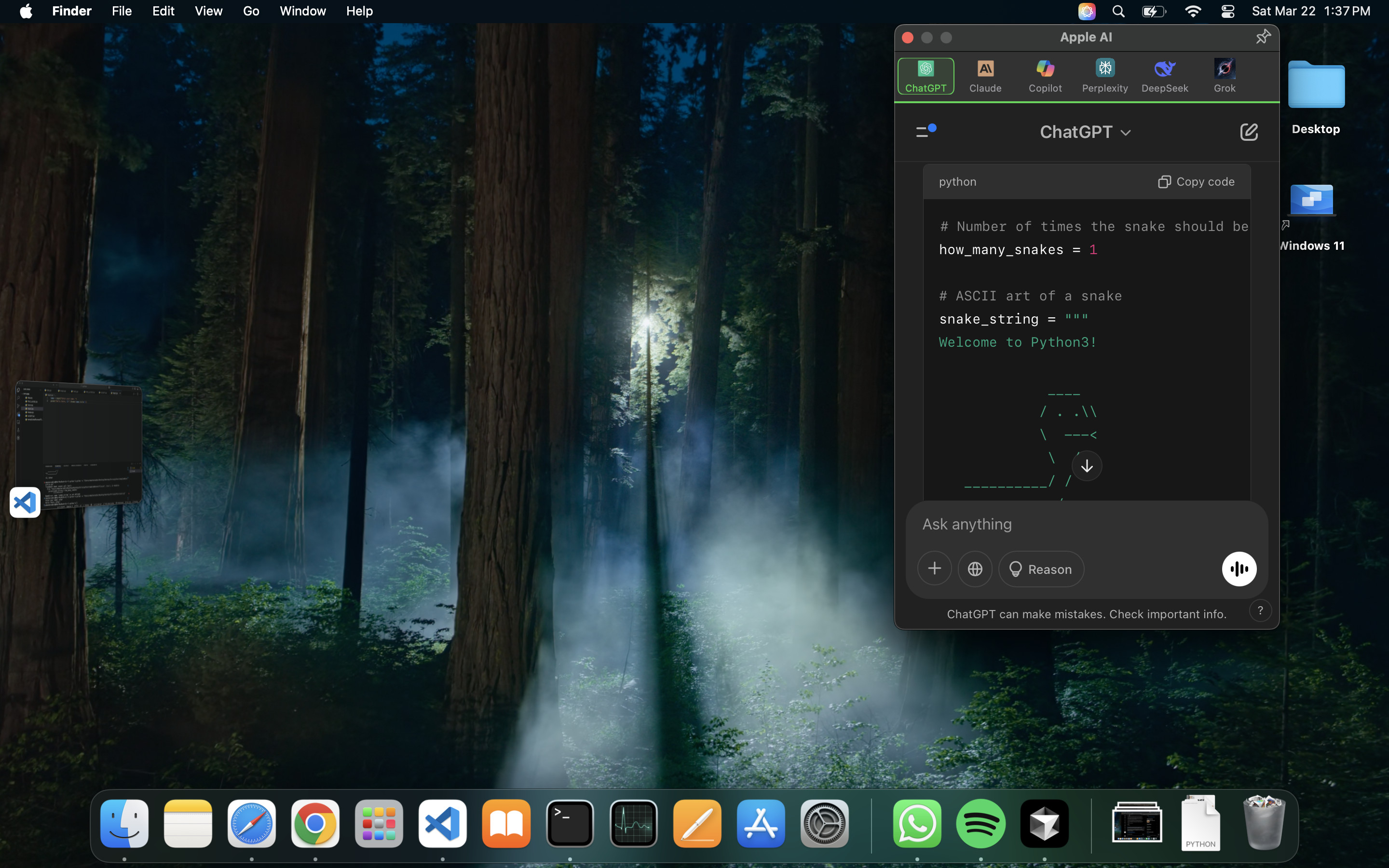
Task: Pin the Apple AI window
Action: pos(1263,37)
